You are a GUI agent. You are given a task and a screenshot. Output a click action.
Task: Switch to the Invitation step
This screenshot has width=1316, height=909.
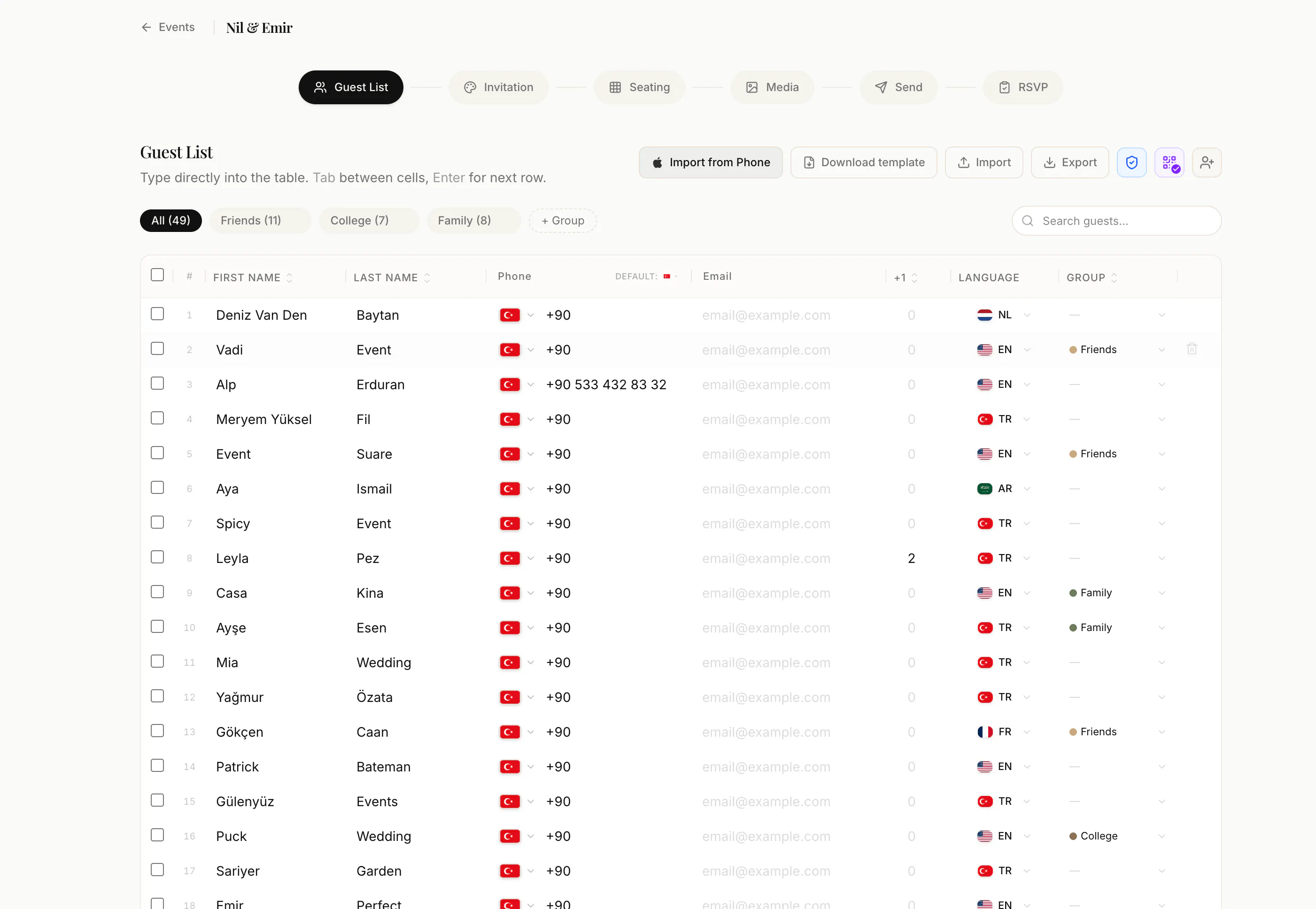[x=498, y=87]
